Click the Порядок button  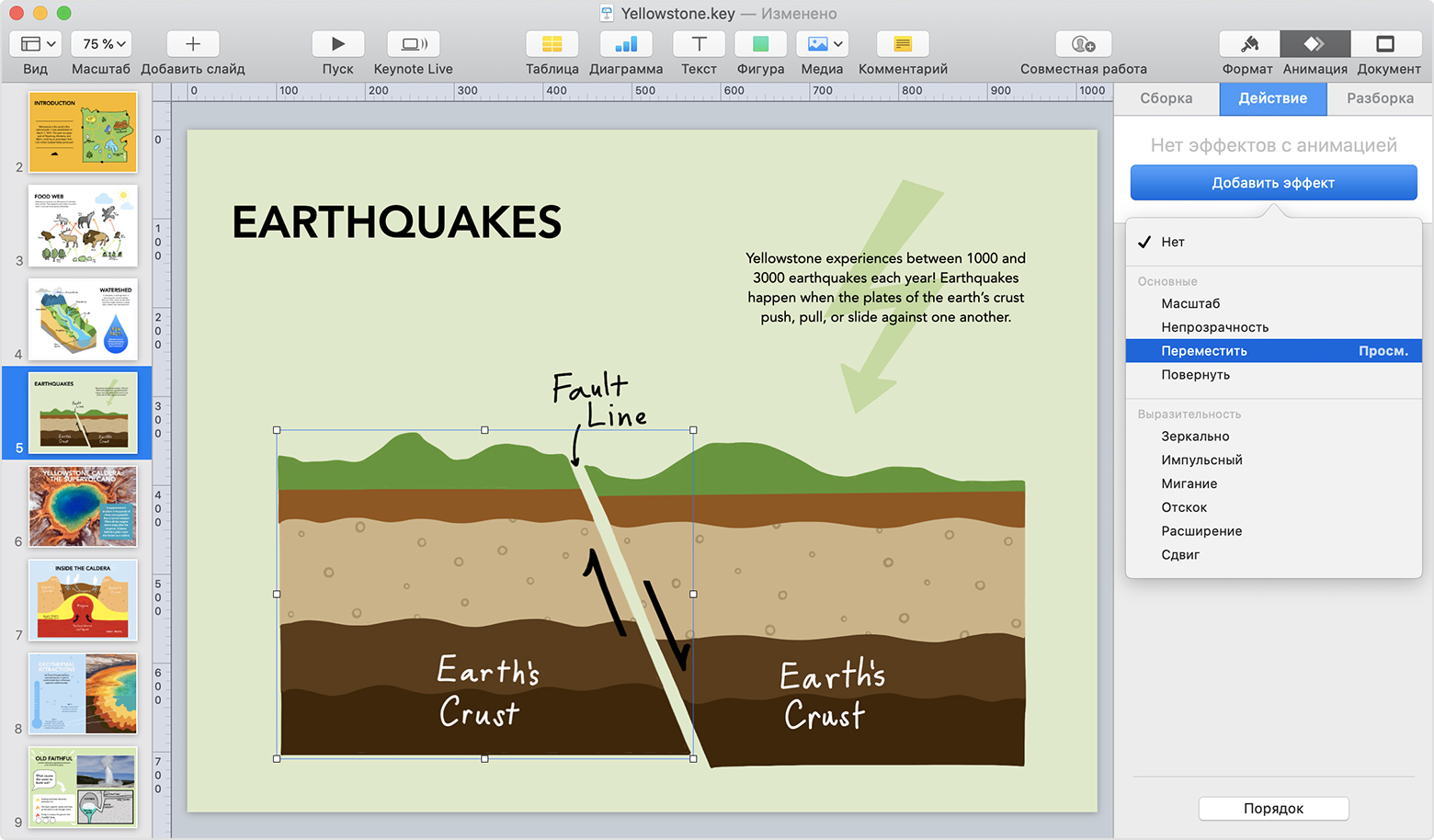click(1273, 809)
